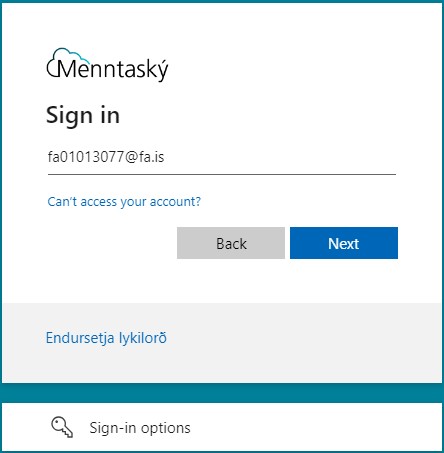Viewport: 444px width, 453px height.
Task: Open the "Can't access your account?" link
Action: [x=124, y=202]
